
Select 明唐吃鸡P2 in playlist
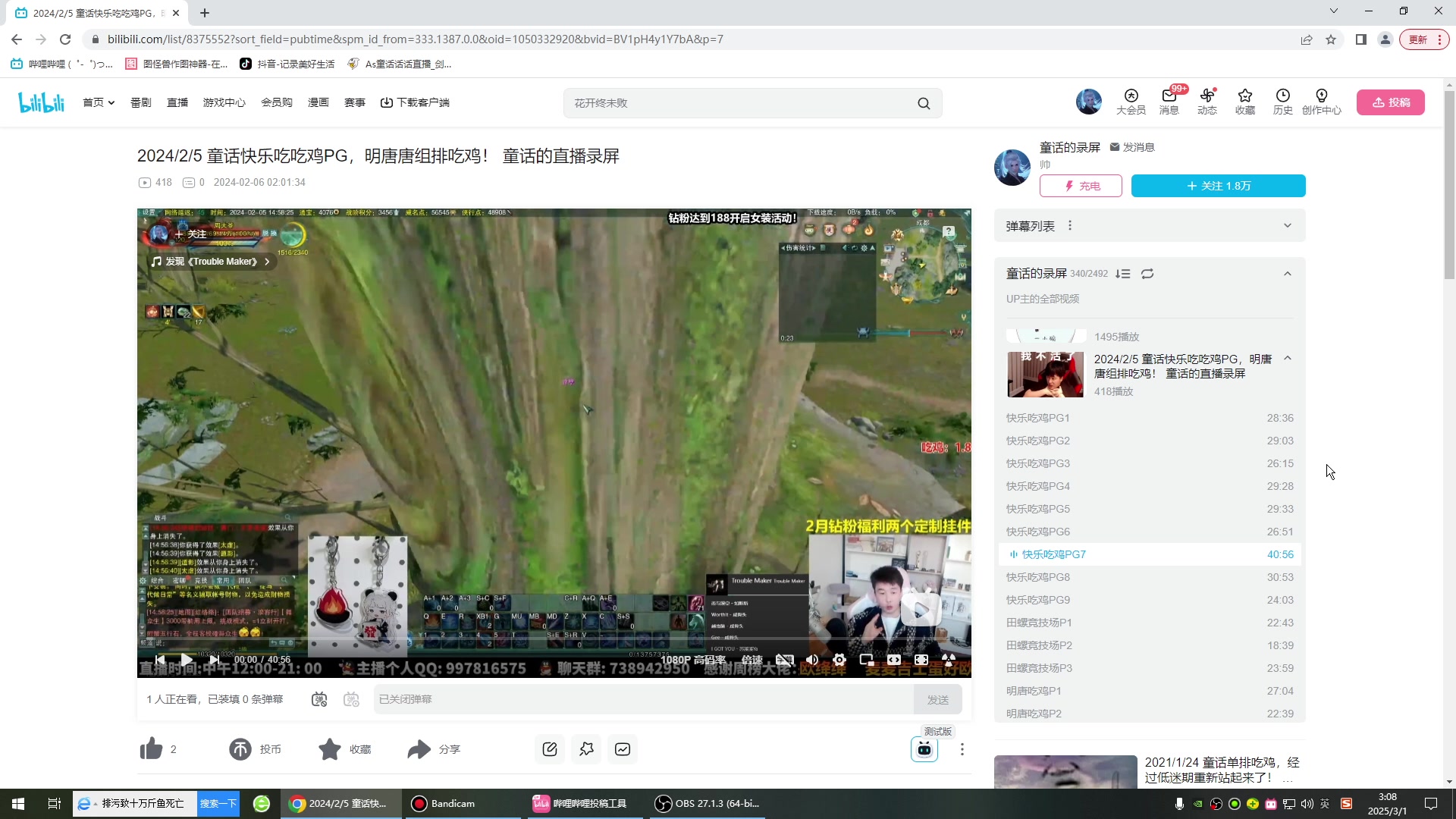click(x=1150, y=714)
